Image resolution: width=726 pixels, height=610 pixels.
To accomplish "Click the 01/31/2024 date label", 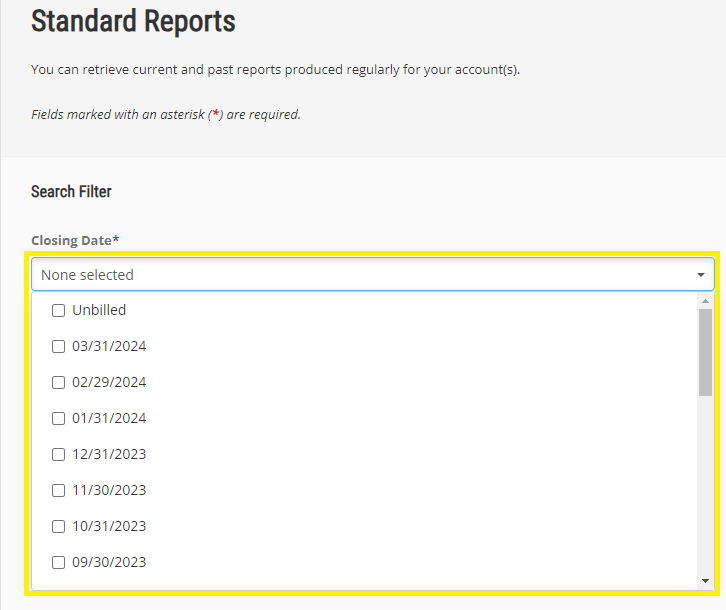I will point(109,418).
